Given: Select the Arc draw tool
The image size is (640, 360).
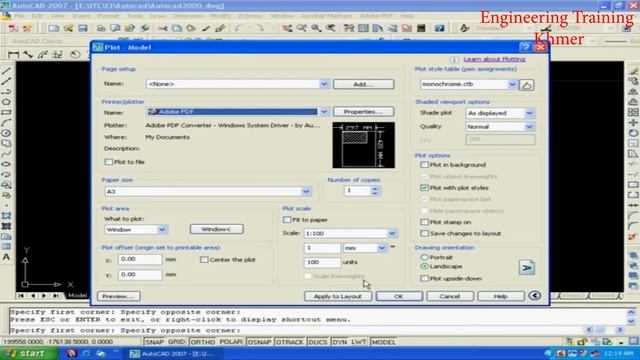Looking at the screenshot, I should [6, 122].
